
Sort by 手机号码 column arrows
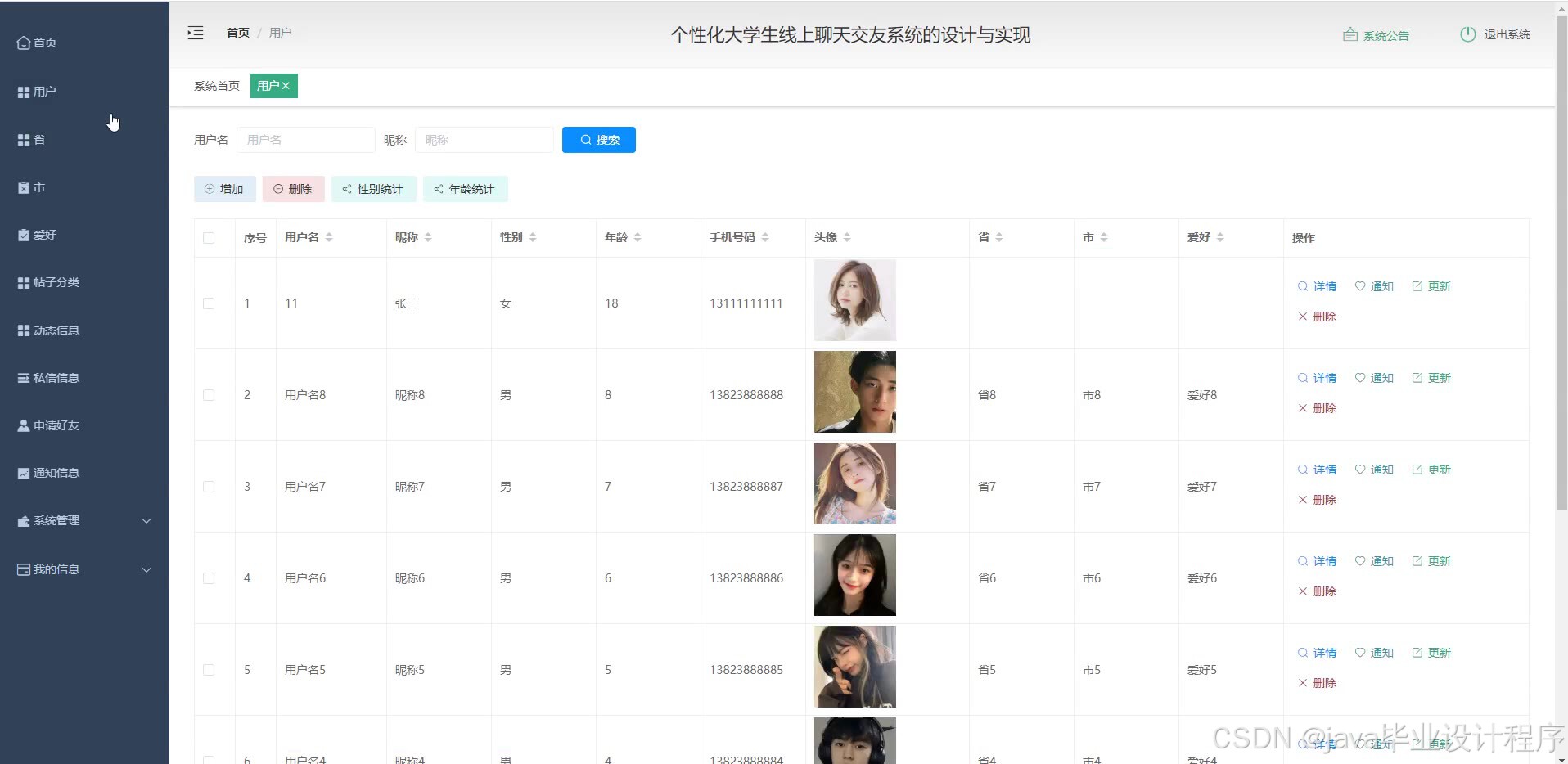pos(765,237)
